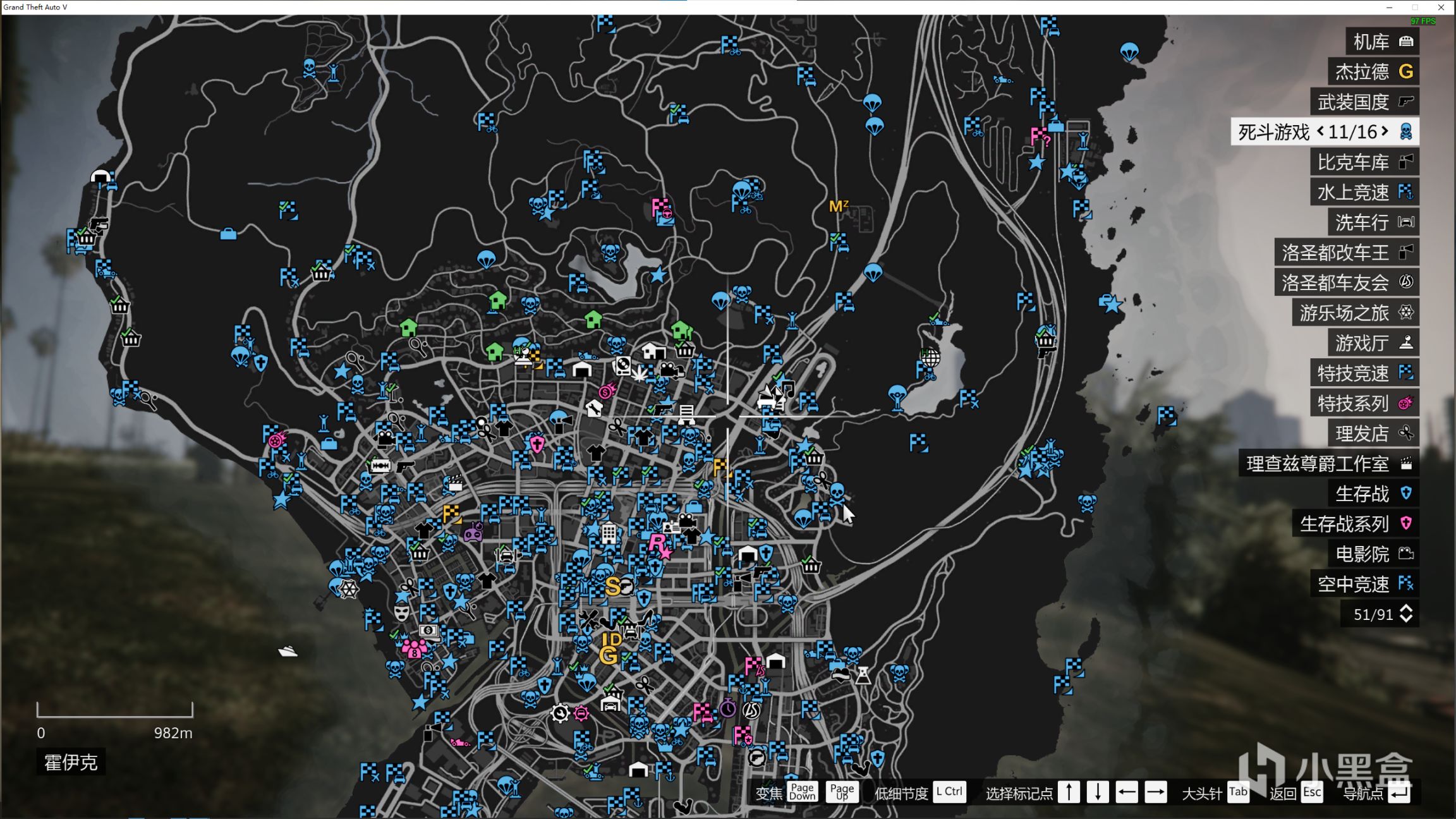
Task: Click the spider web blip at pier
Action: [x=349, y=590]
